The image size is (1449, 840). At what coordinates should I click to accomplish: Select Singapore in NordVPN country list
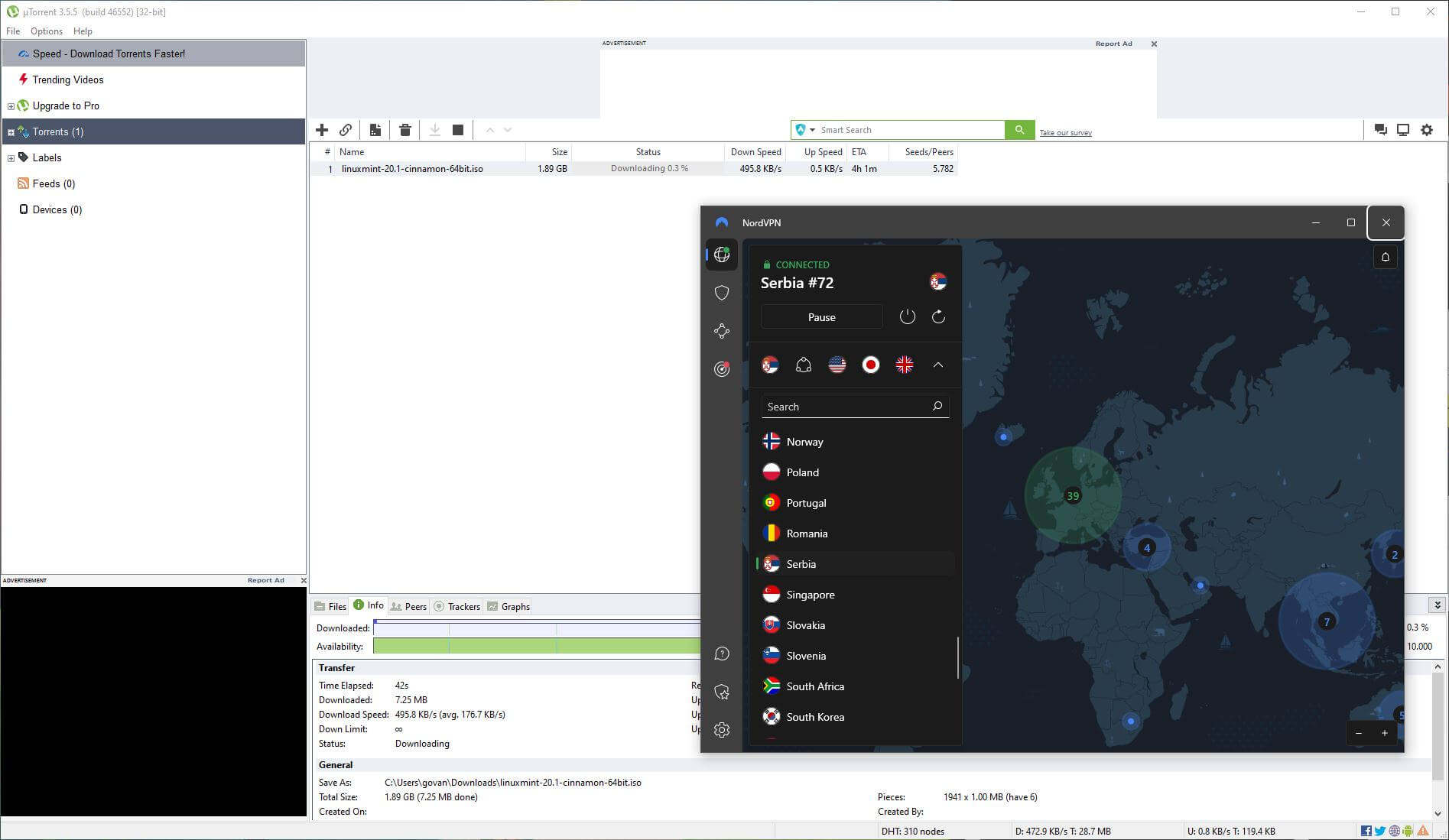point(855,595)
